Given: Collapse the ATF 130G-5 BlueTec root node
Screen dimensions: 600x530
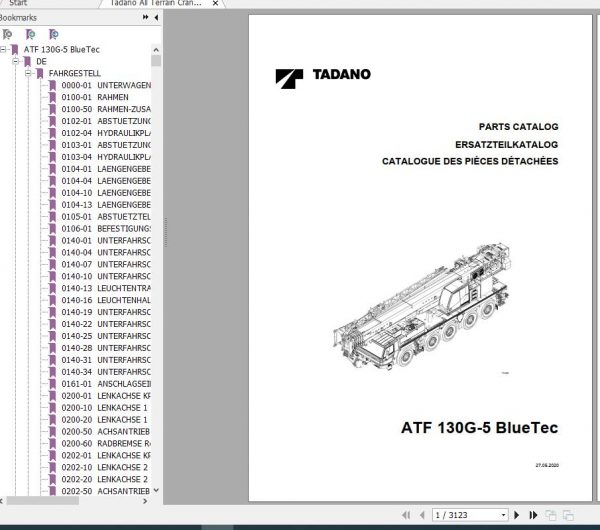Looking at the screenshot, I should (3, 49).
